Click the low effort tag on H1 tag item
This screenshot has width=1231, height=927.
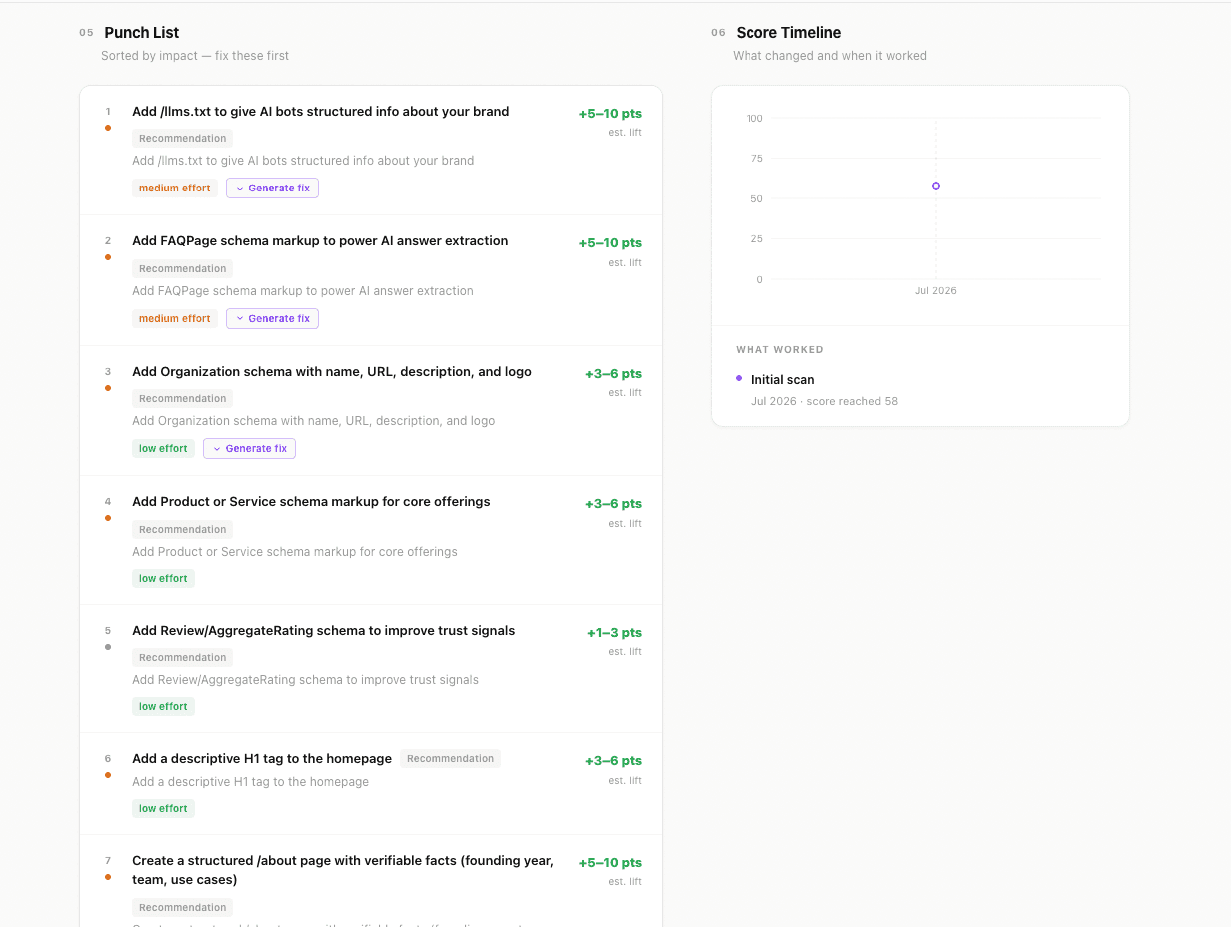[163, 808]
